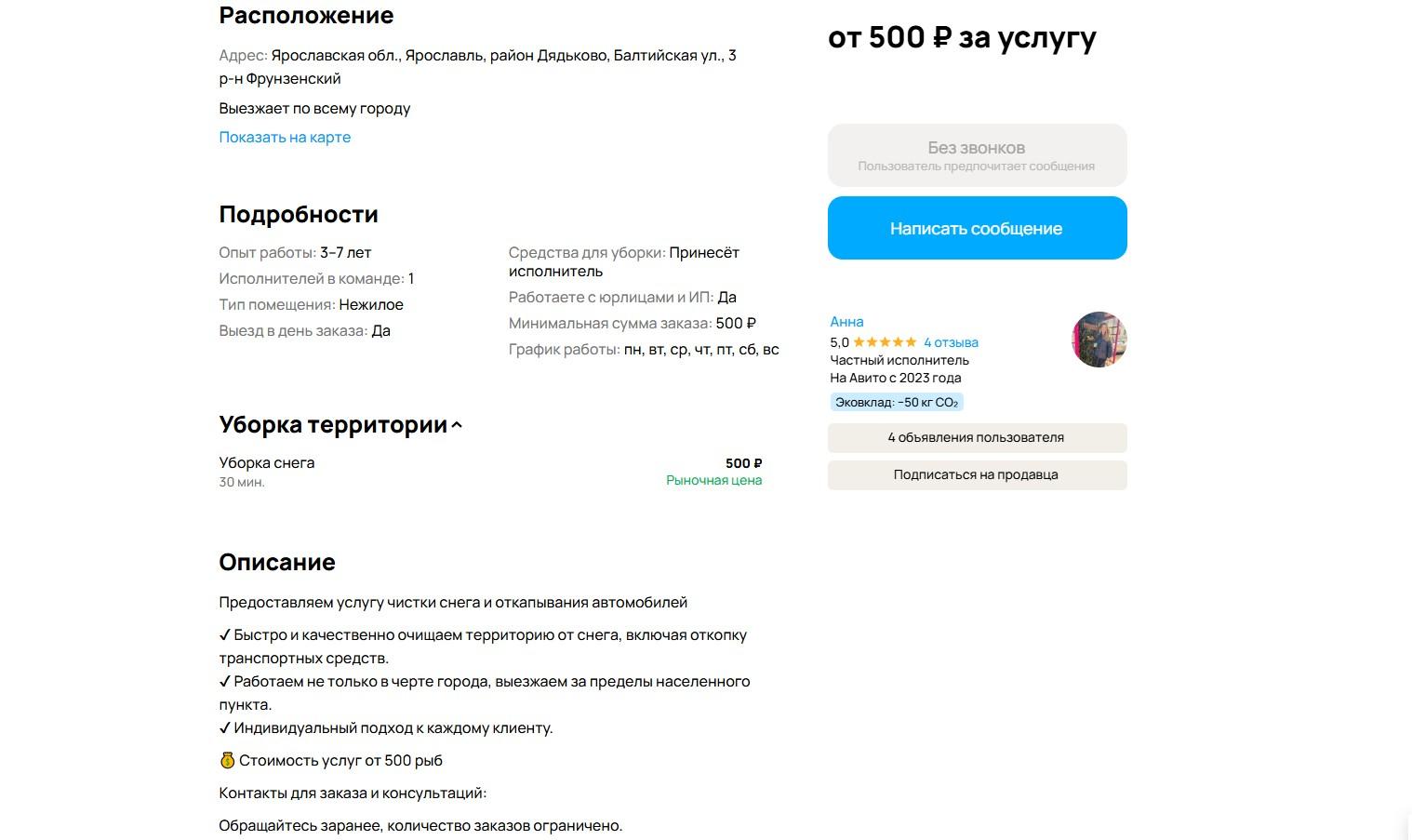Click the money bag emoji icon
The width and height of the screenshot is (1412, 840).
(x=227, y=760)
